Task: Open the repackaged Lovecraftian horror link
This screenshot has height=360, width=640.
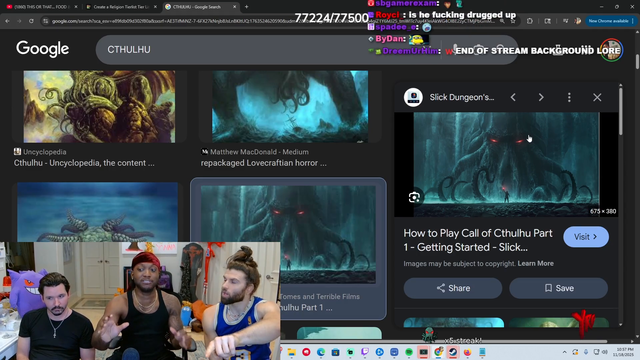Action: [x=263, y=163]
